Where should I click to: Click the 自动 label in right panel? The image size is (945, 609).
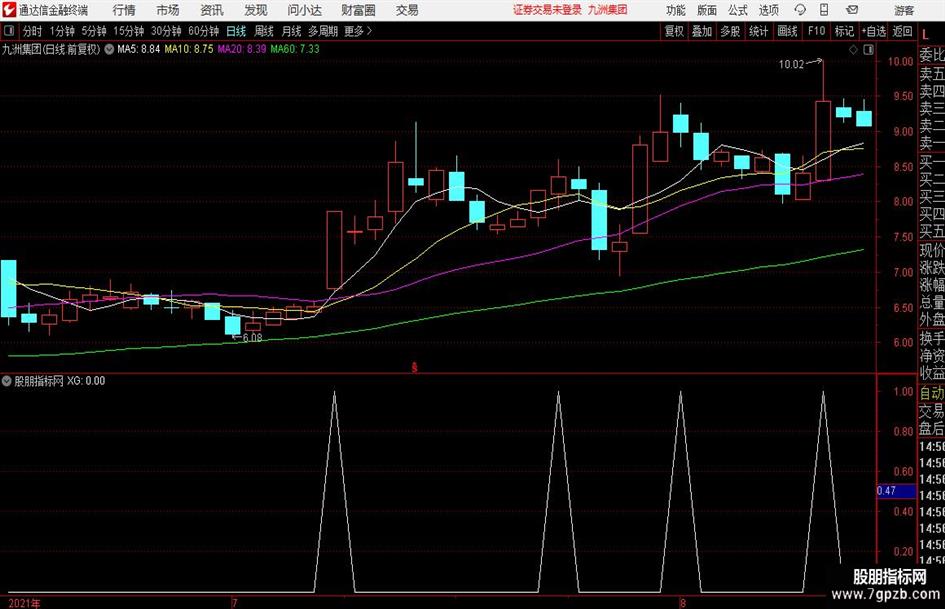tap(932, 393)
